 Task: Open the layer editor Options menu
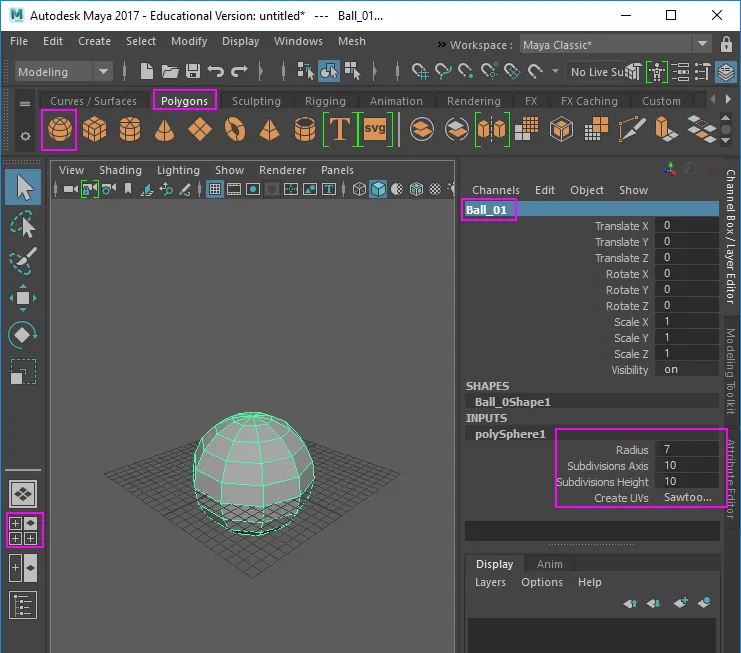[x=542, y=582]
